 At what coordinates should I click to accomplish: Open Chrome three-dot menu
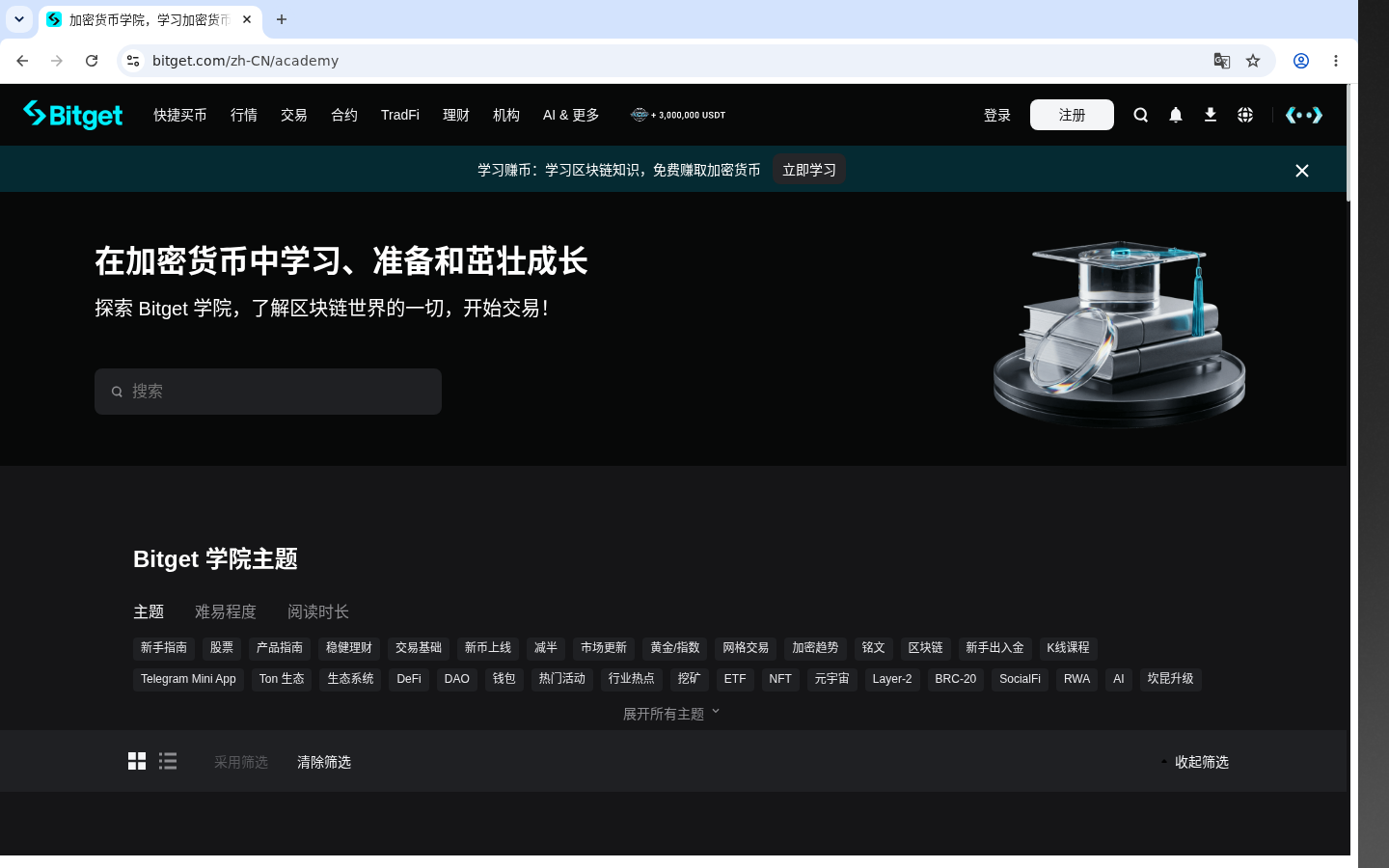point(1336,61)
